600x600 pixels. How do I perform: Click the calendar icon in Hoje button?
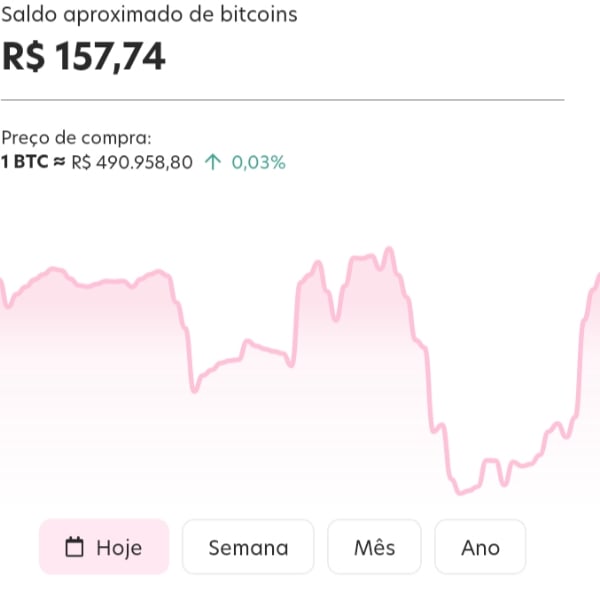tap(73, 547)
